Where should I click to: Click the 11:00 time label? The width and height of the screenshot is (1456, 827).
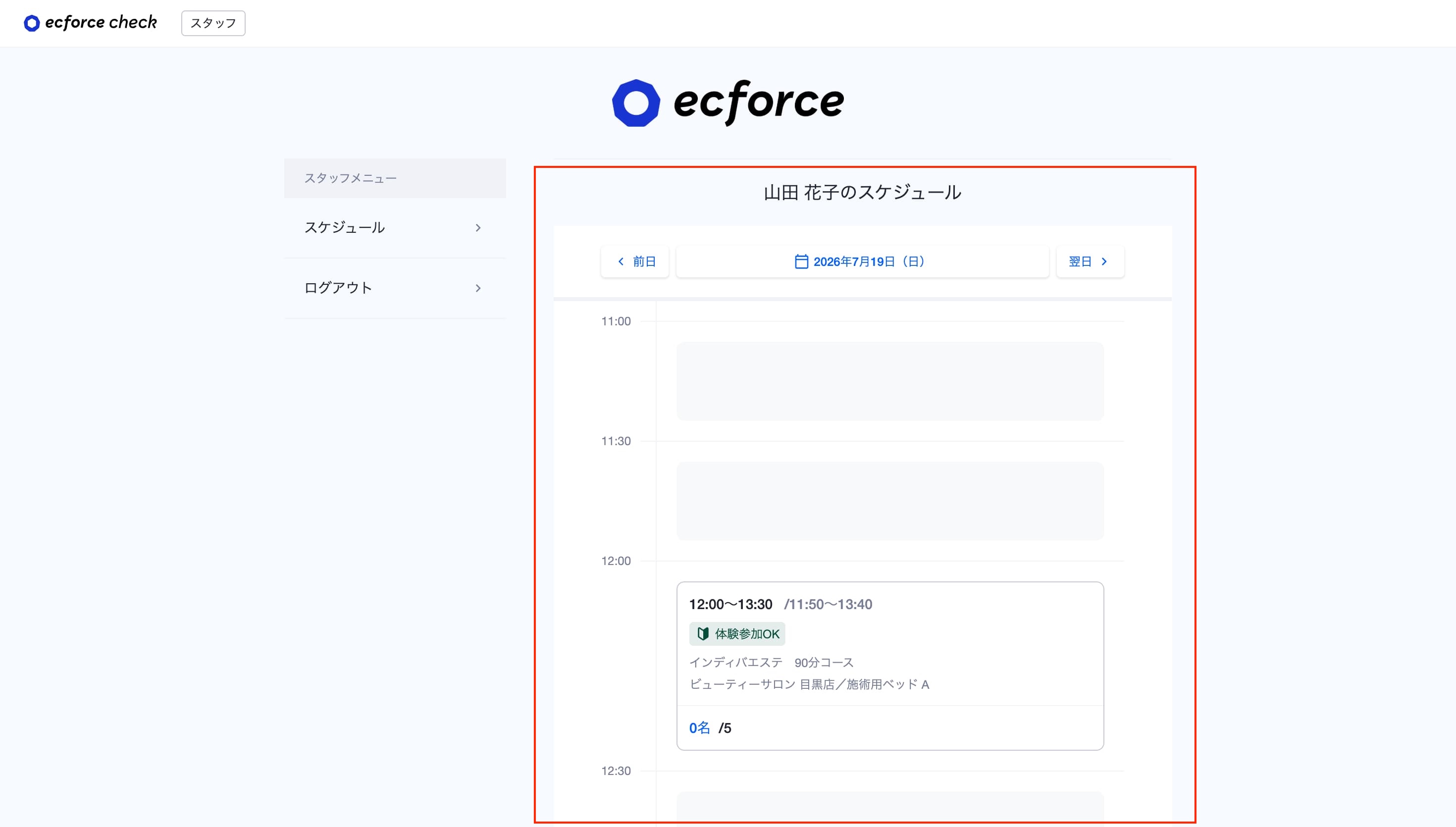(x=616, y=321)
